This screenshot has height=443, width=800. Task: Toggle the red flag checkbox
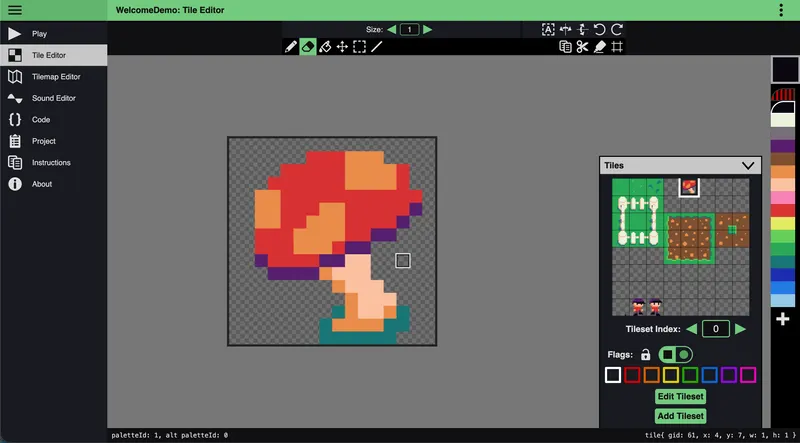(632, 375)
